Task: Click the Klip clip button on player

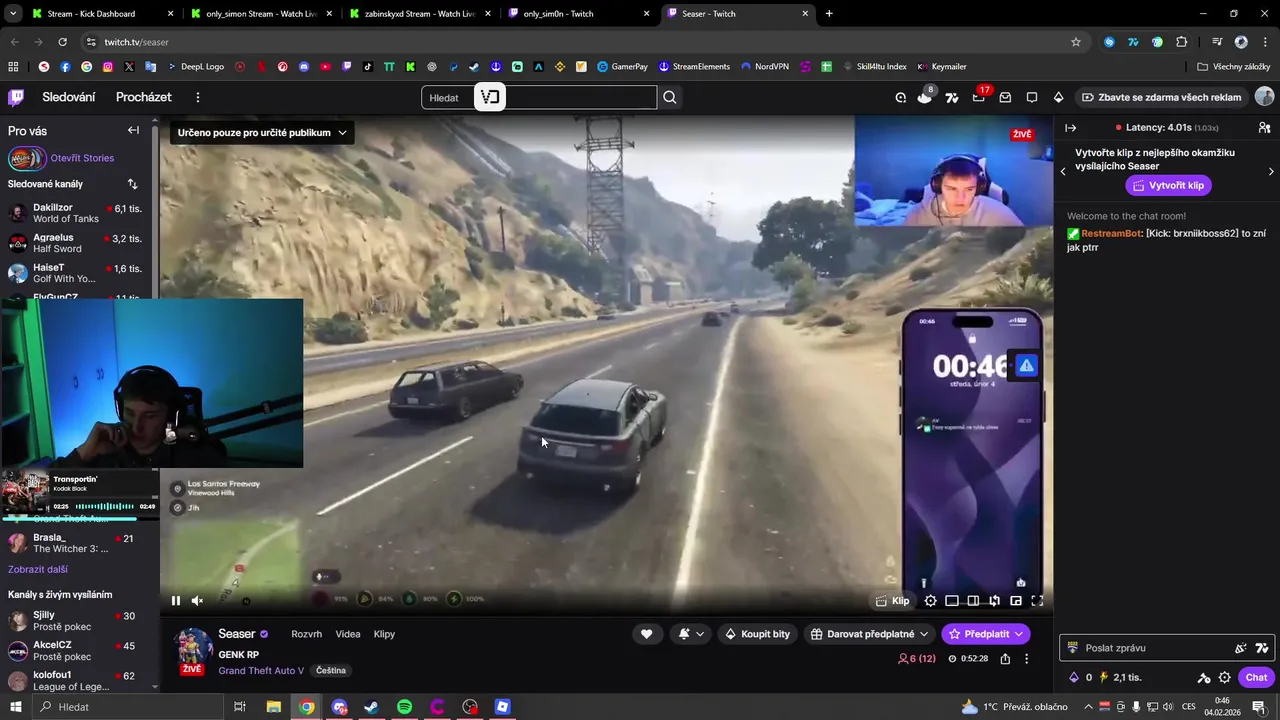Action: [893, 601]
